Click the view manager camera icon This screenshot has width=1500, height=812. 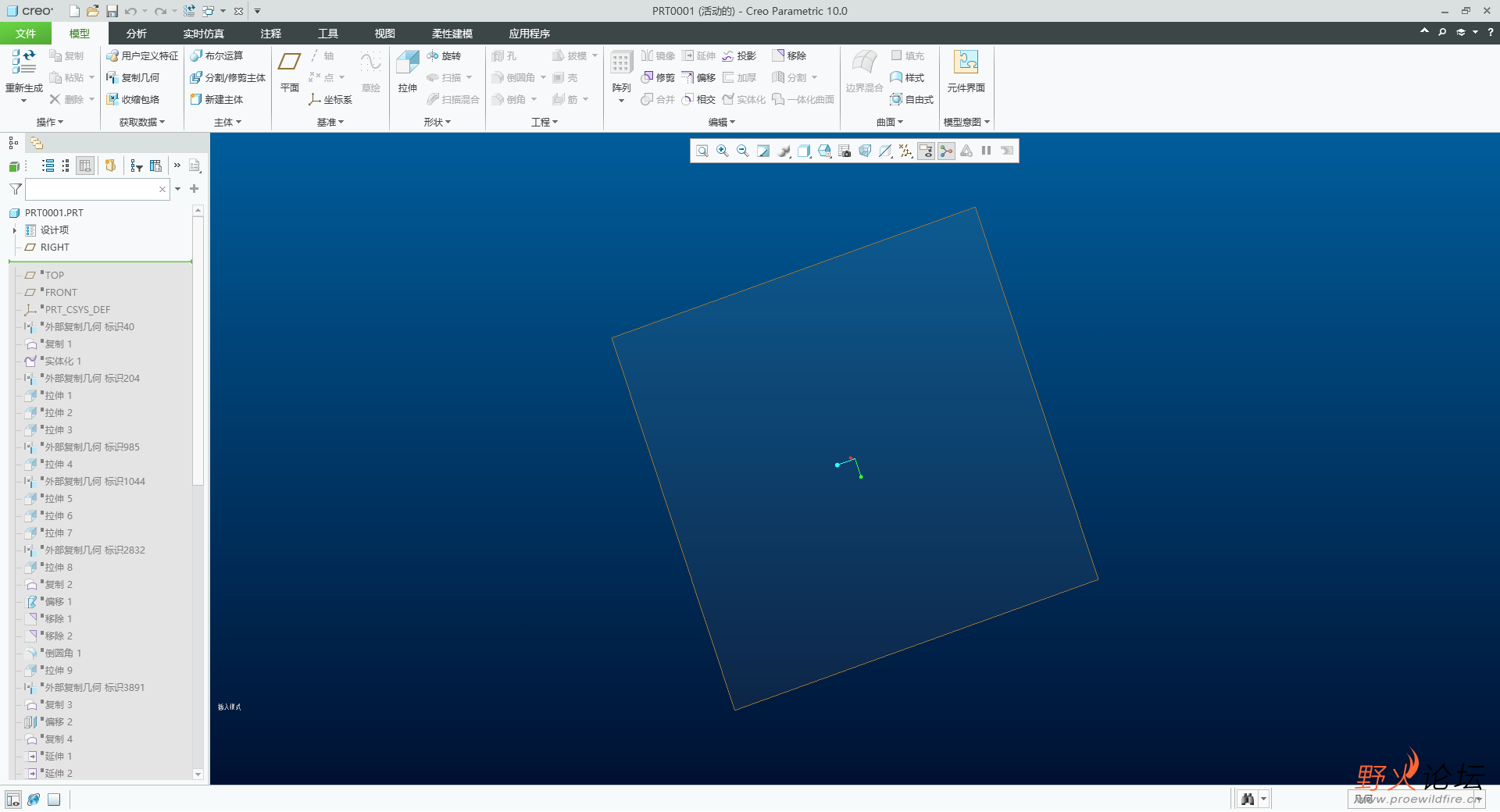point(845,151)
